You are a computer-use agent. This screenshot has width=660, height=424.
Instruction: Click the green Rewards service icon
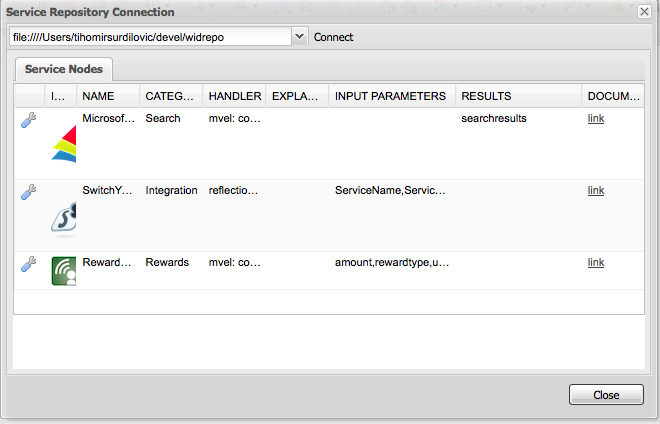click(63, 271)
